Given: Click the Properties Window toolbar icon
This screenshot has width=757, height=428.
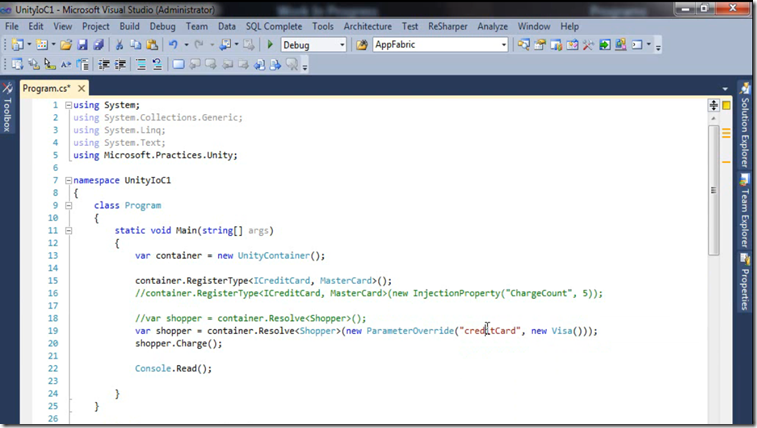Looking at the screenshot, I should click(540, 45).
